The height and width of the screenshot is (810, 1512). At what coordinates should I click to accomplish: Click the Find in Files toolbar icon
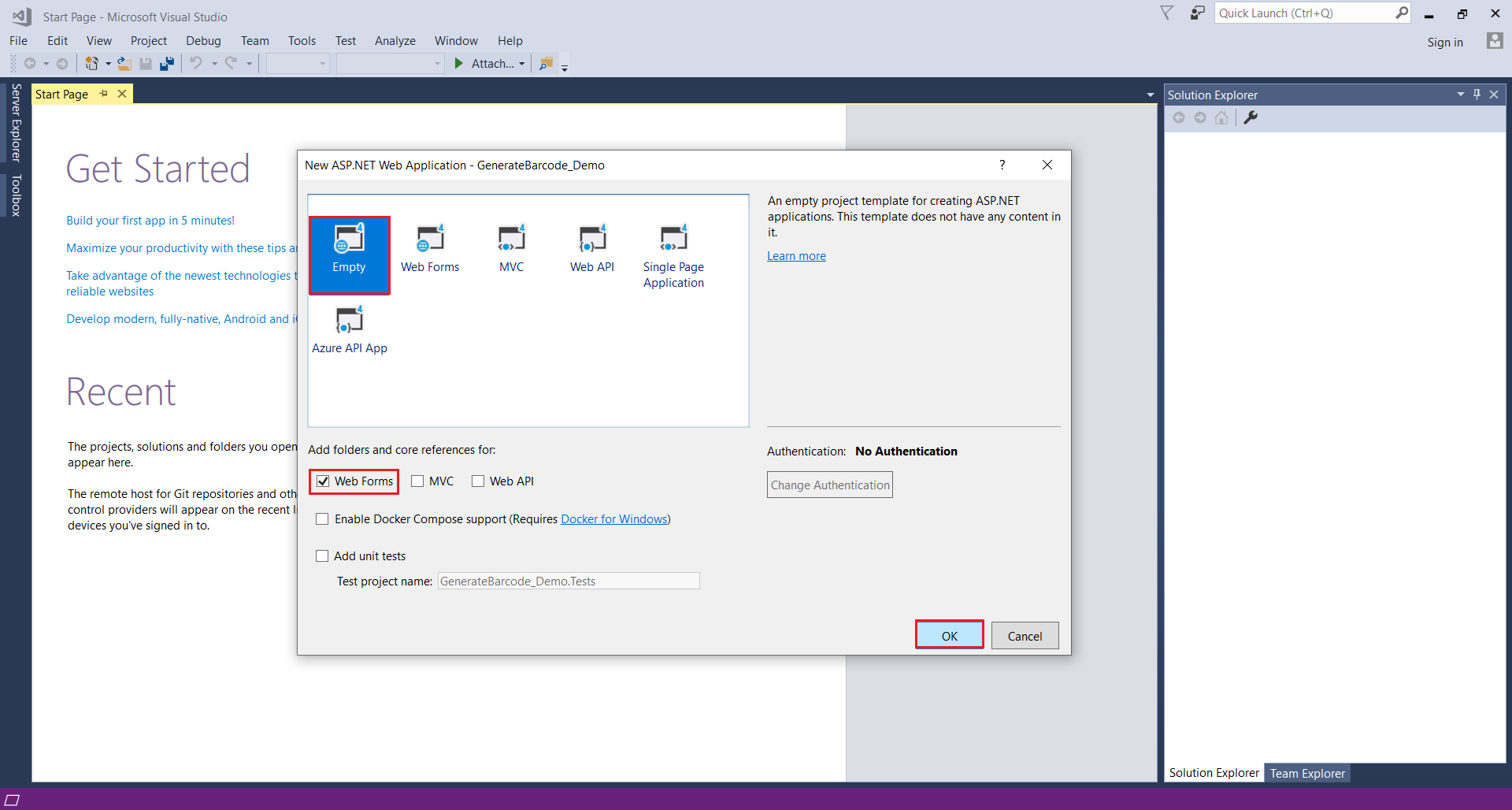pos(546,64)
